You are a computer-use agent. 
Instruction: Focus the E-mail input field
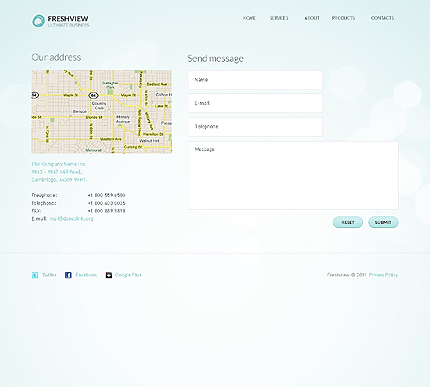click(x=255, y=103)
